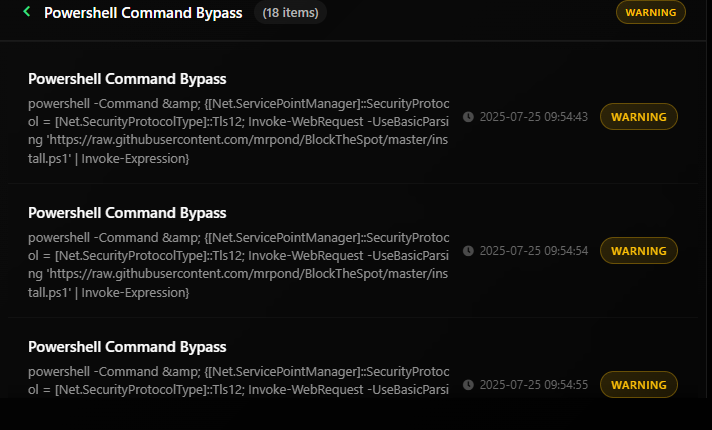This screenshot has width=712, height=430.
Task: Select second entry's PowerShell command text
Action: click(x=239, y=265)
